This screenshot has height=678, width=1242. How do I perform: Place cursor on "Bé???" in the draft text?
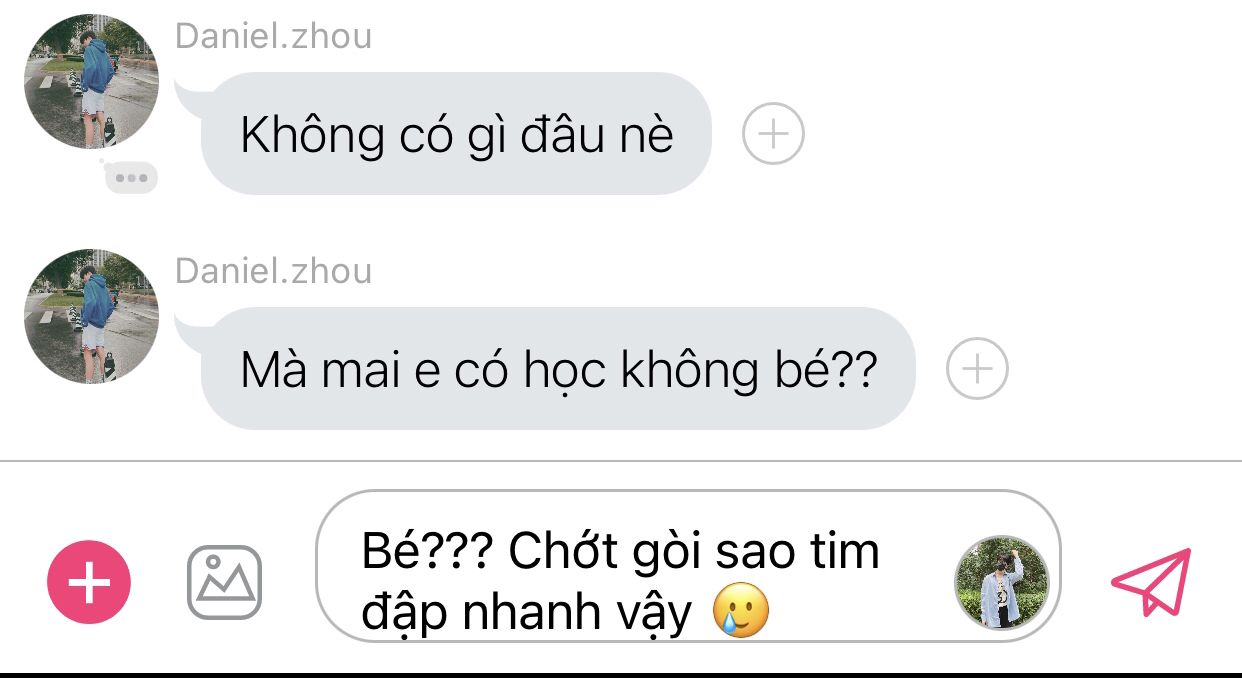426,551
